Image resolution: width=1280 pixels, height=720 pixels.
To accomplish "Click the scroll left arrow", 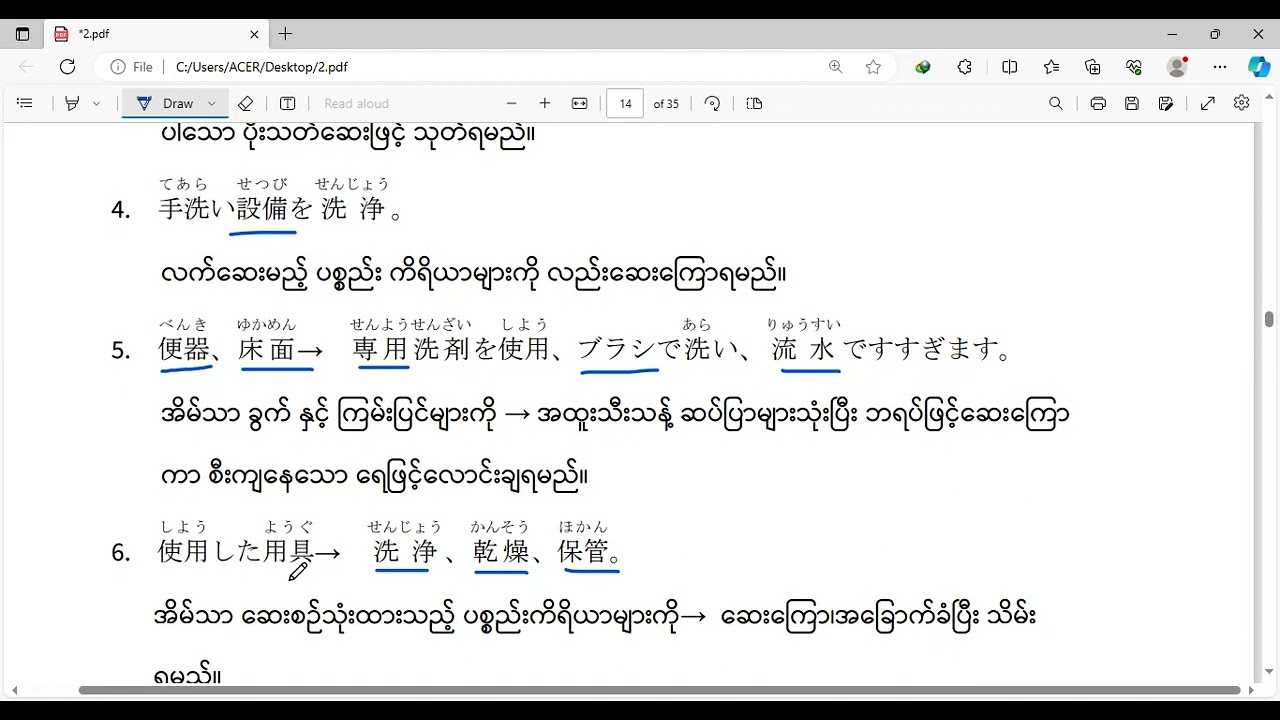I will pyautogui.click(x=14, y=690).
